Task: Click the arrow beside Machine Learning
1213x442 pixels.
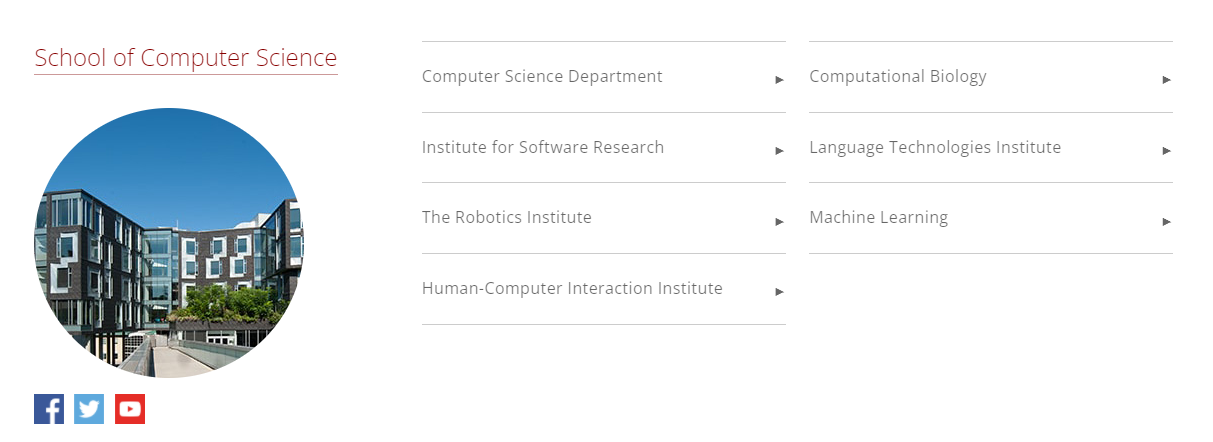Action: (1167, 221)
